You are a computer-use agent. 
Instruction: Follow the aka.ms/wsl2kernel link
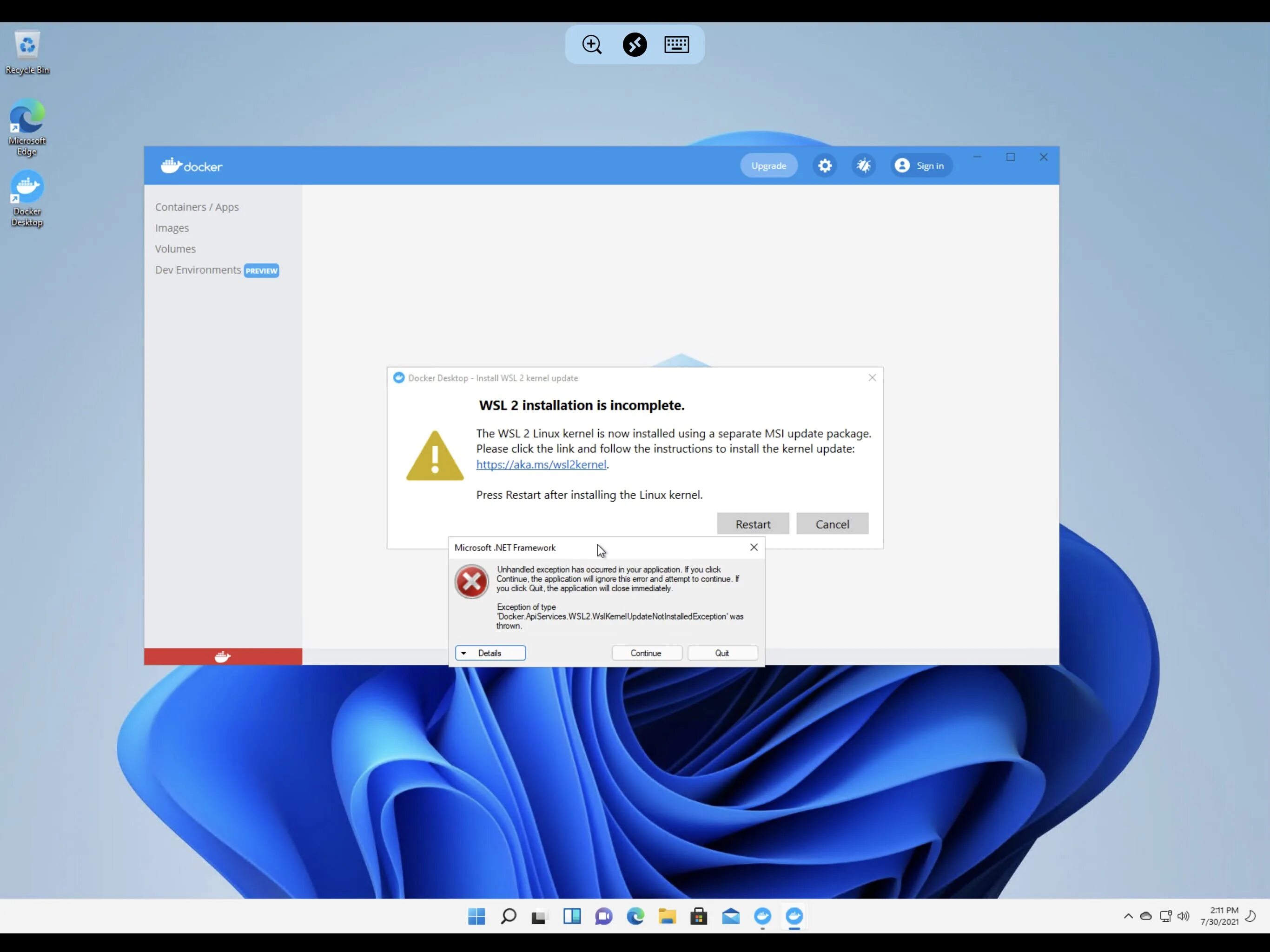[x=541, y=464]
